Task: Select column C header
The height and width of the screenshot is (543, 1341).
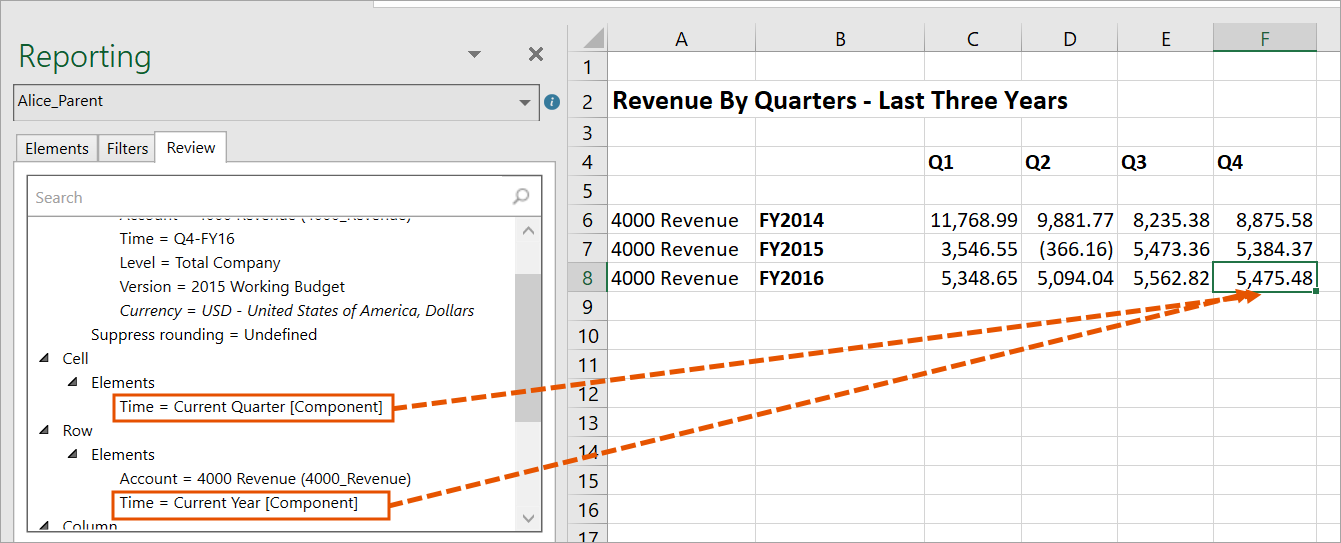Action: tap(972, 39)
